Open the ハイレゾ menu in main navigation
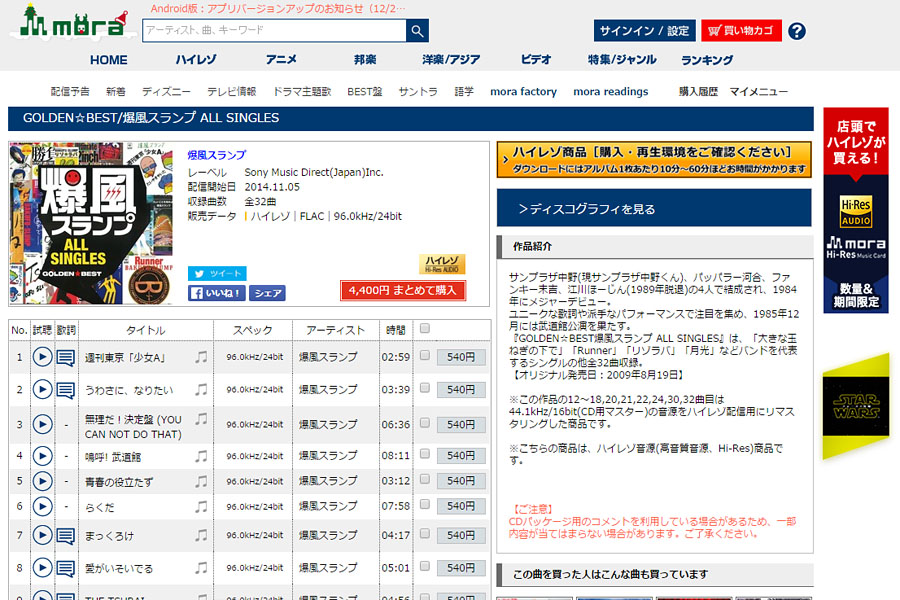The image size is (900, 600). tap(196, 60)
